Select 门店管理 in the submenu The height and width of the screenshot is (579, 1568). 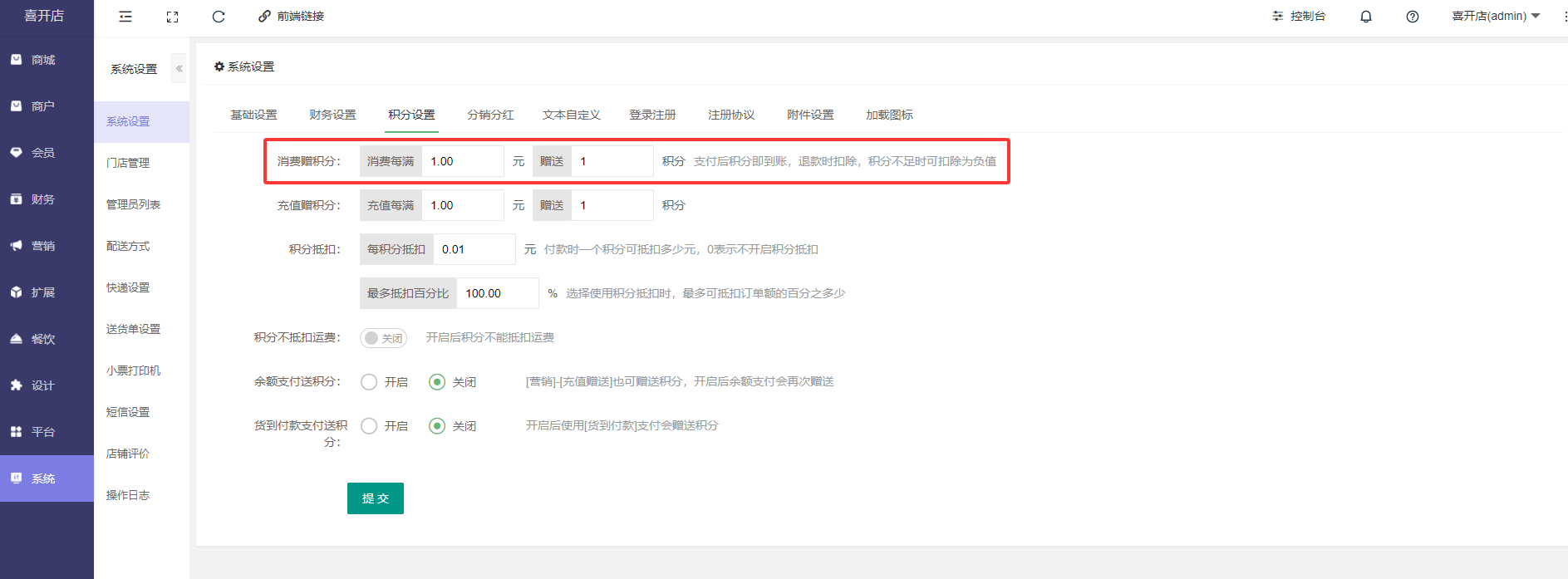pos(141,163)
